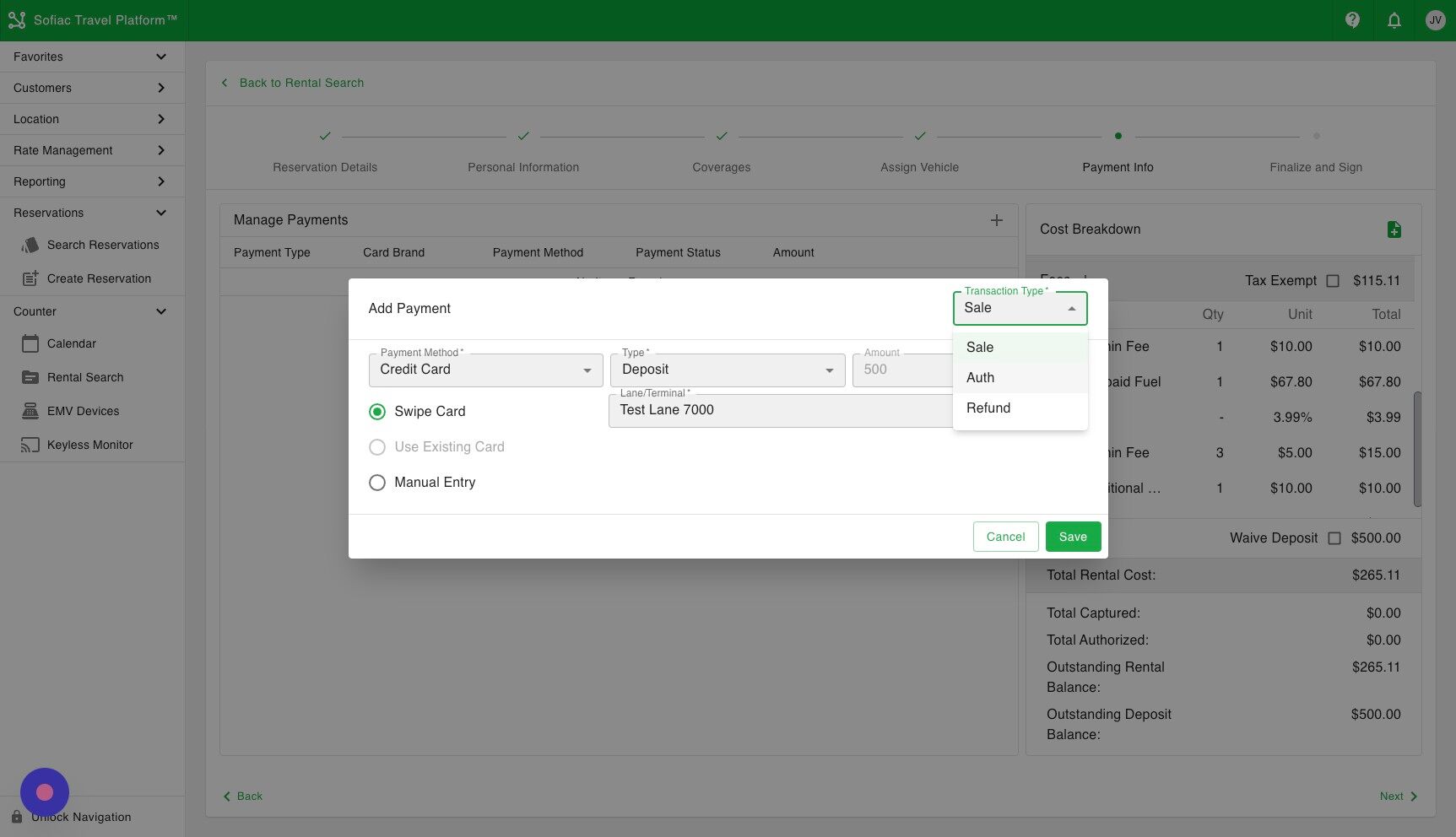The height and width of the screenshot is (837, 1456).
Task: Select the Manual Entry radio button
Action: pos(377,482)
